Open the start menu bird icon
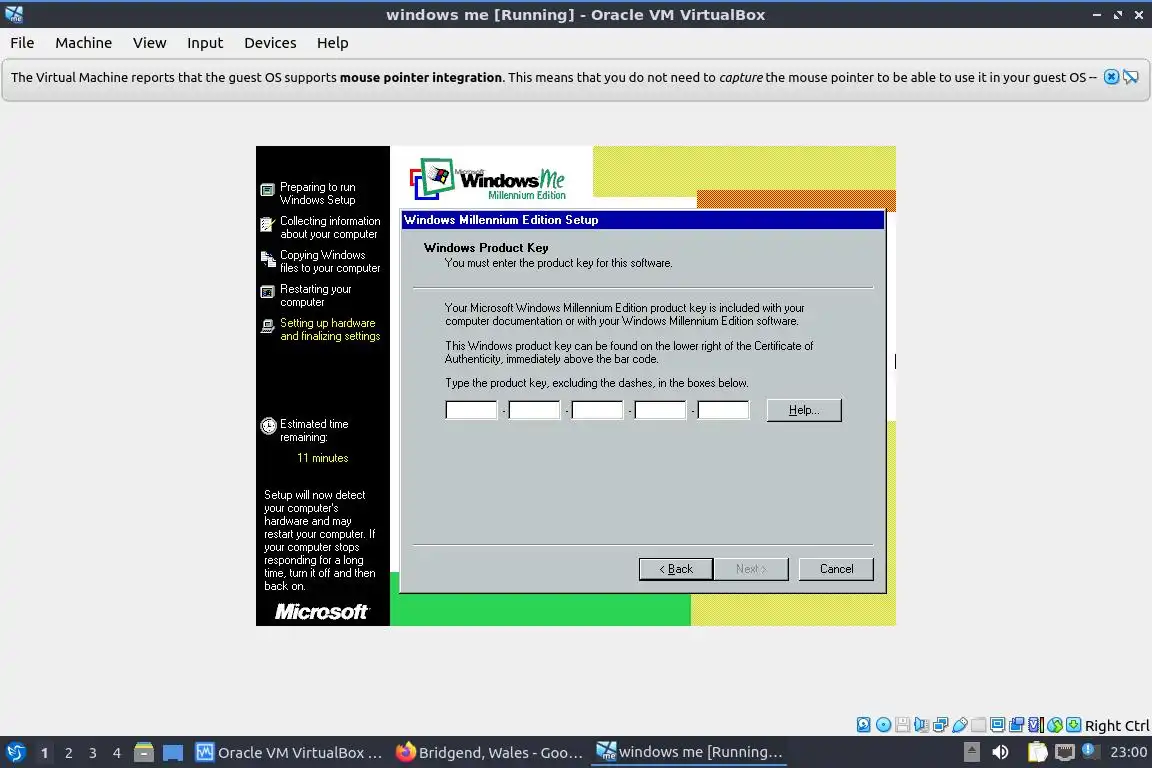This screenshot has width=1152, height=768. [x=15, y=753]
